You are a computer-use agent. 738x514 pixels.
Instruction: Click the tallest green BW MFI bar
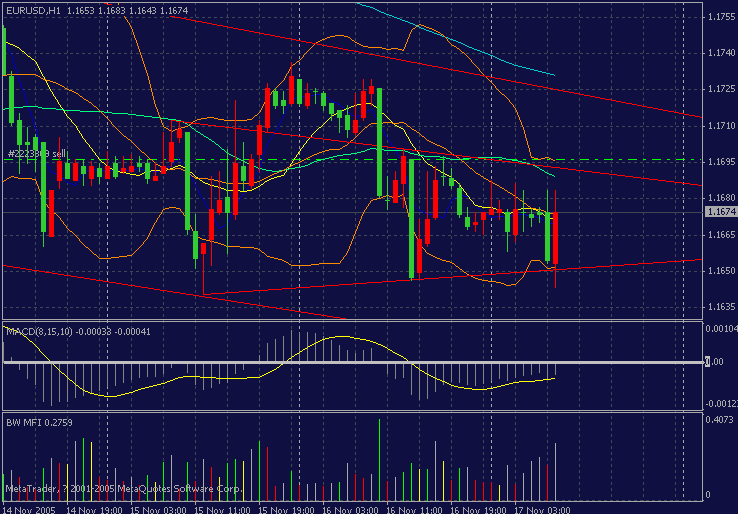[x=379, y=459]
